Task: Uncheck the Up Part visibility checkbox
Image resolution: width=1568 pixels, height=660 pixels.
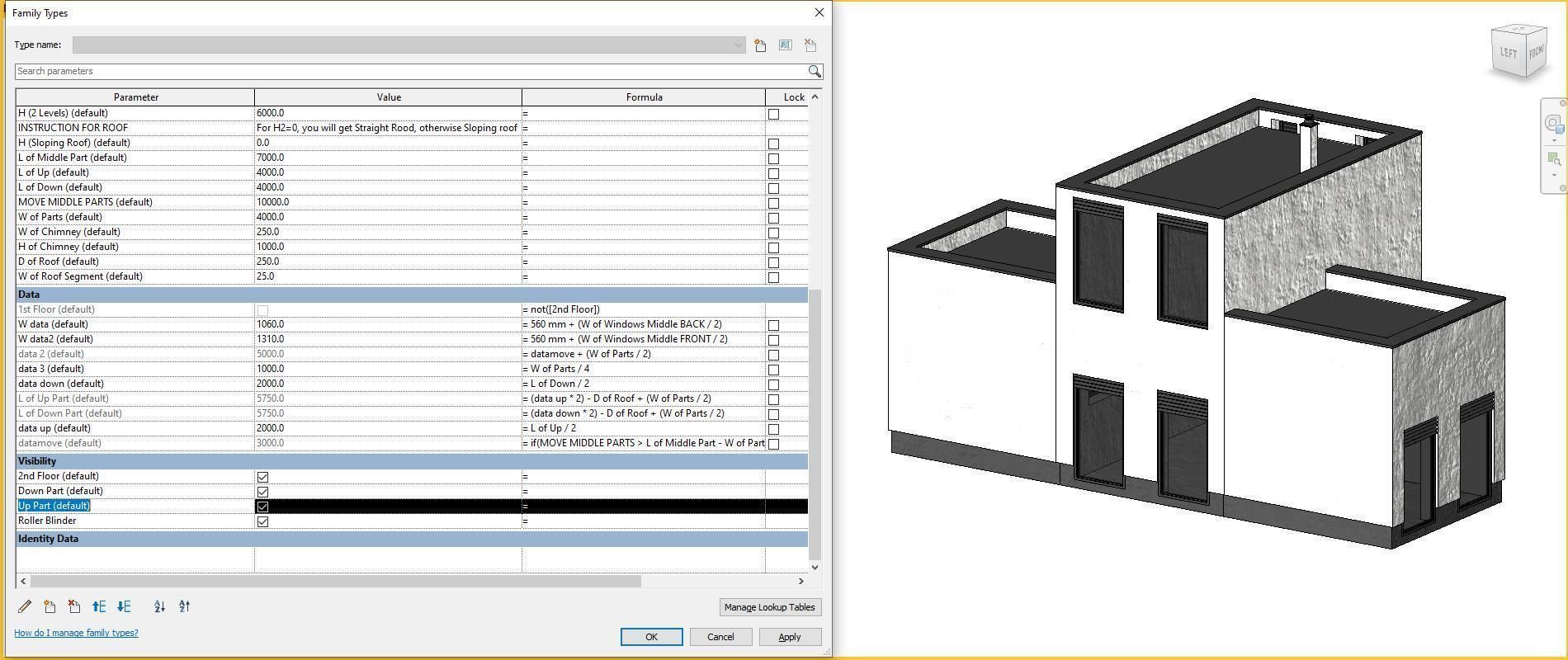Action: tap(262, 507)
